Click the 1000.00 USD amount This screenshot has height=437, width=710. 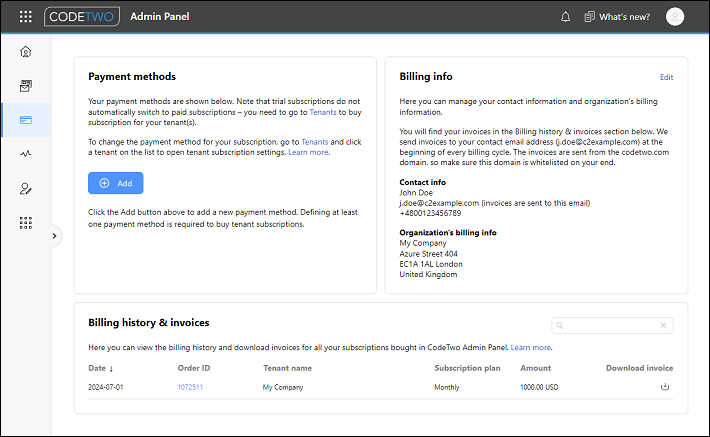[x=539, y=387]
